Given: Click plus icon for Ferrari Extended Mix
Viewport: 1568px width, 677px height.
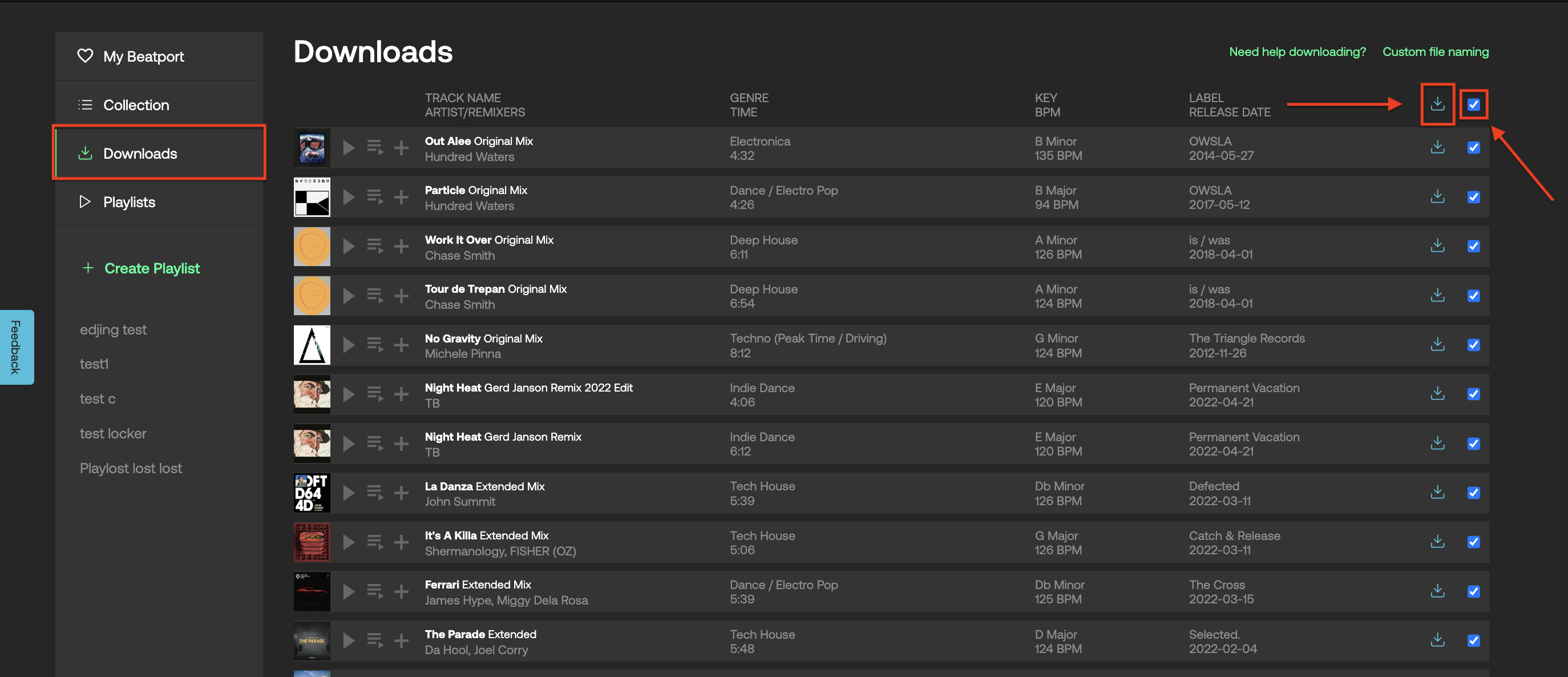Looking at the screenshot, I should pos(401,591).
